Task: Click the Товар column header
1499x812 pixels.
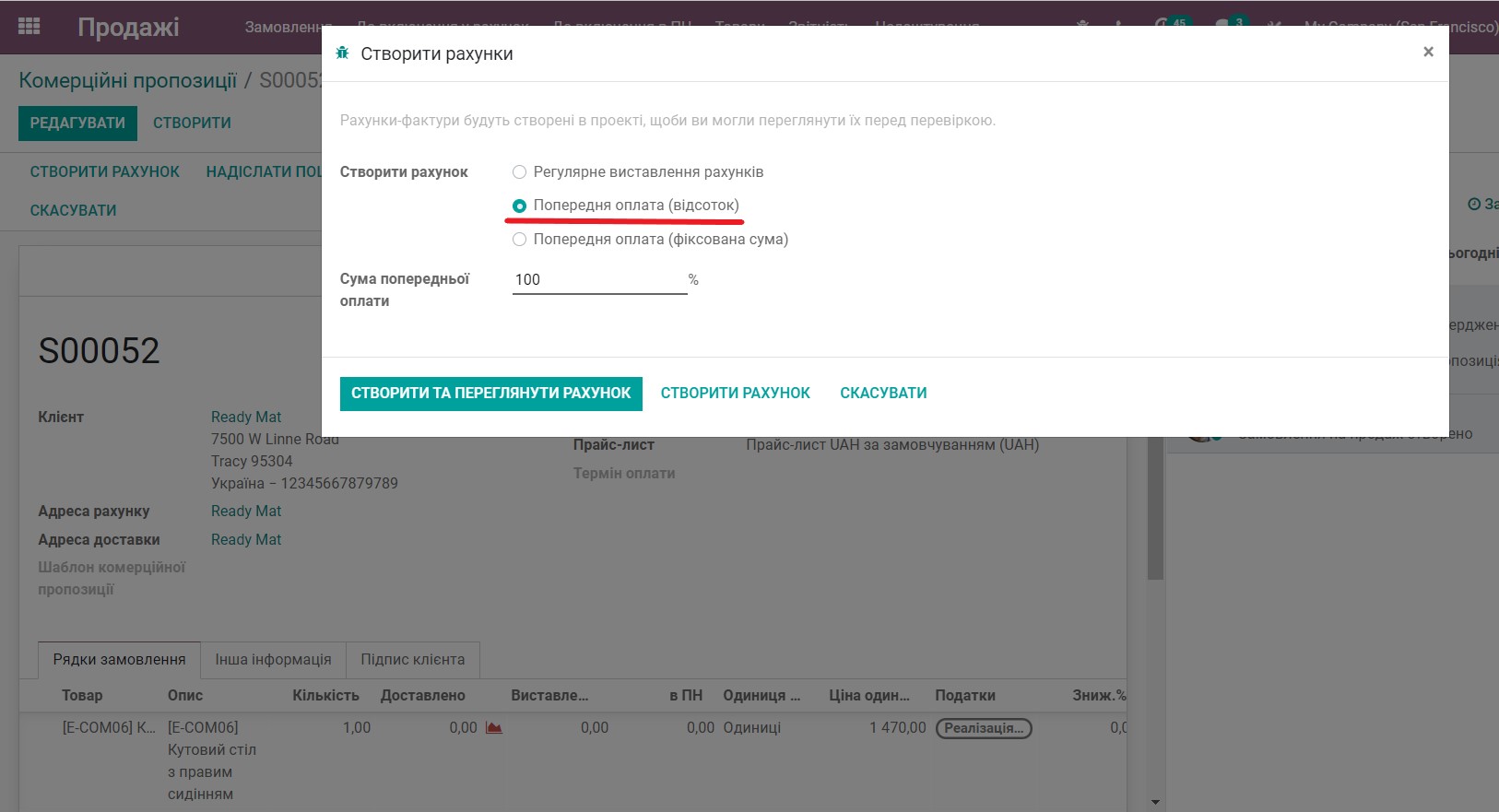Action: pos(82,695)
